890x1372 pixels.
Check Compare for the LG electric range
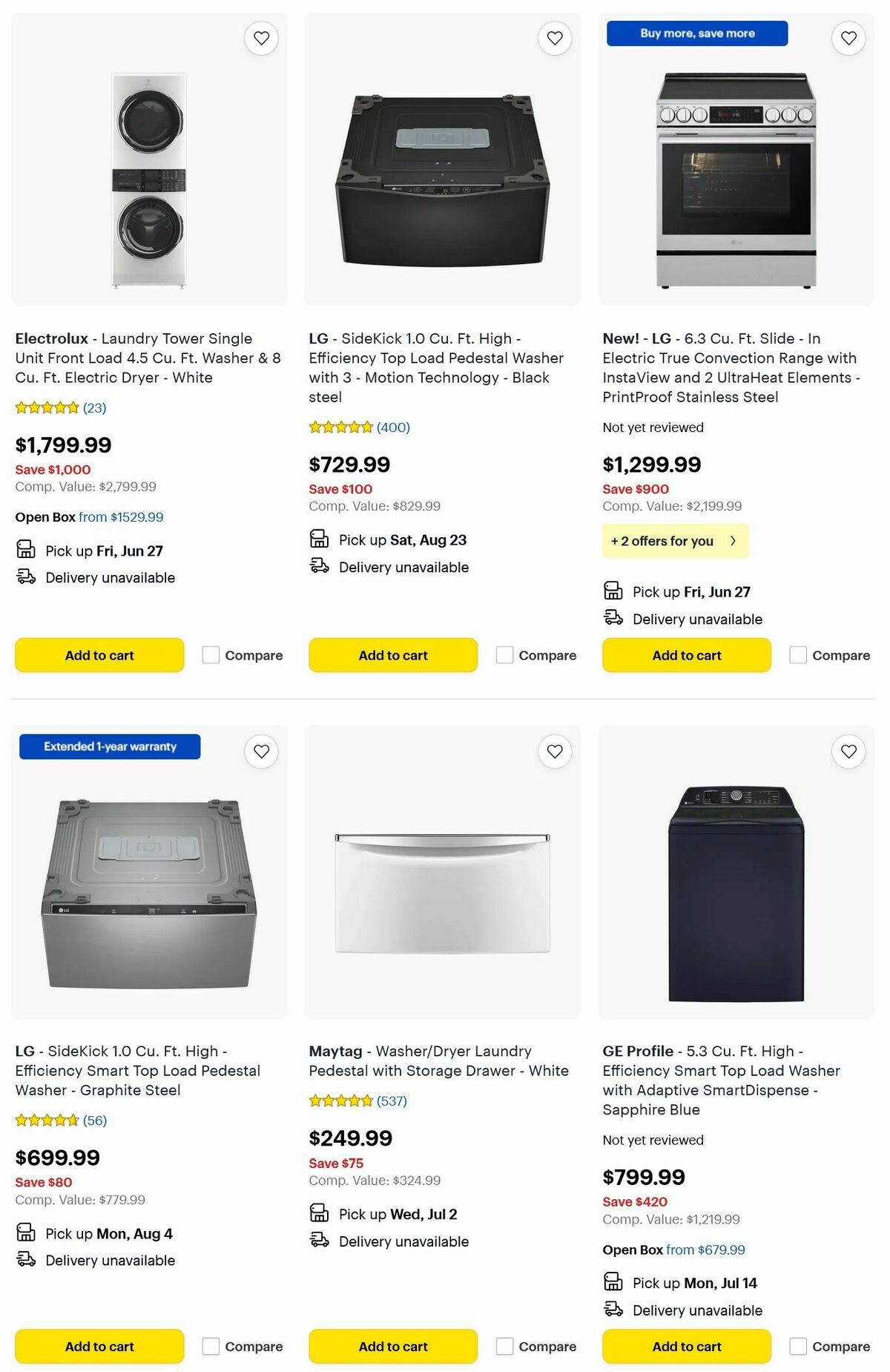pyautogui.click(x=797, y=655)
